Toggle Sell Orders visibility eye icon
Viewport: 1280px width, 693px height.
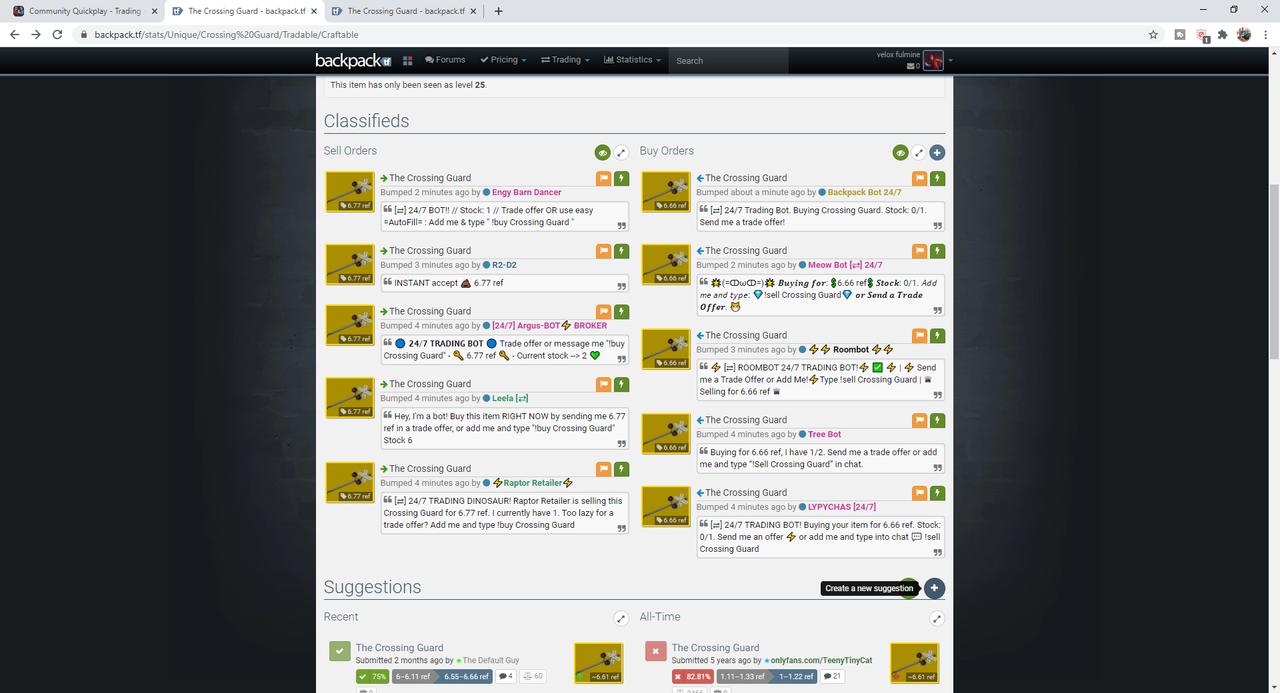[x=602, y=153]
